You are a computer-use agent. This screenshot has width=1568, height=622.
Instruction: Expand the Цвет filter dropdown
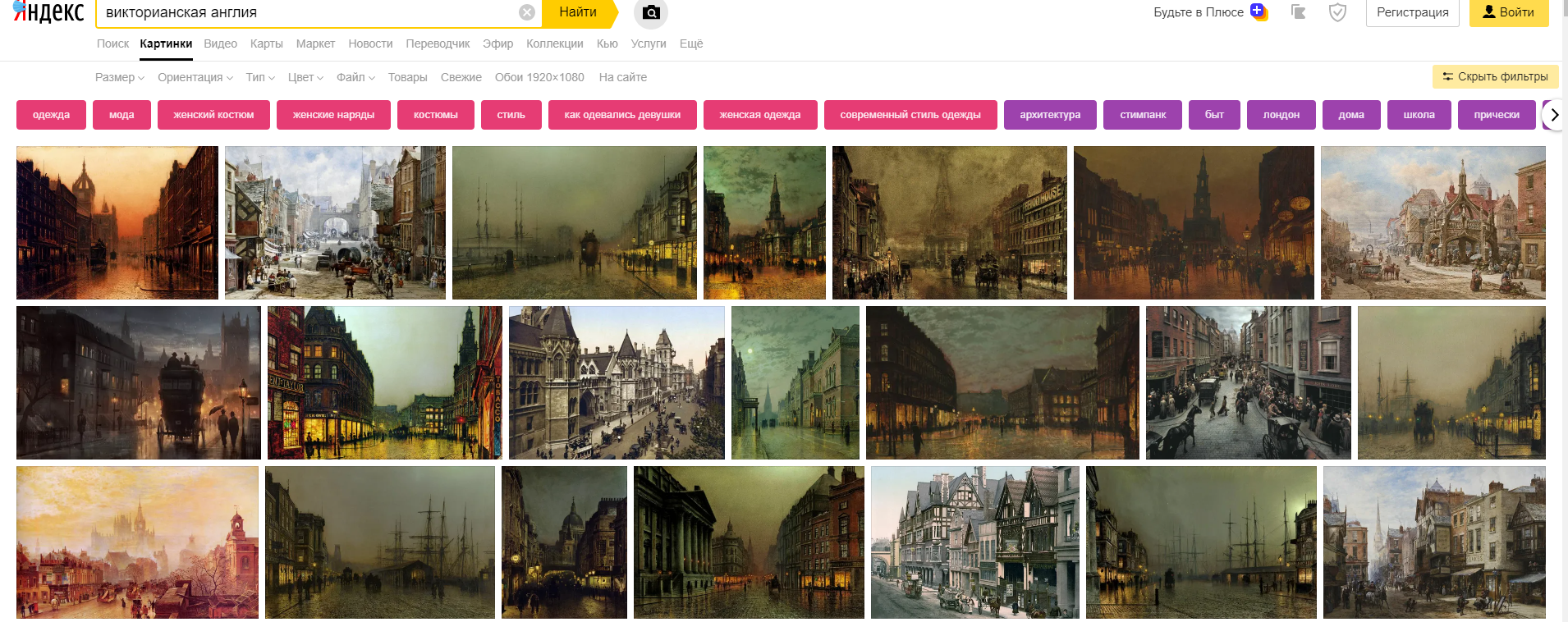pyautogui.click(x=305, y=77)
